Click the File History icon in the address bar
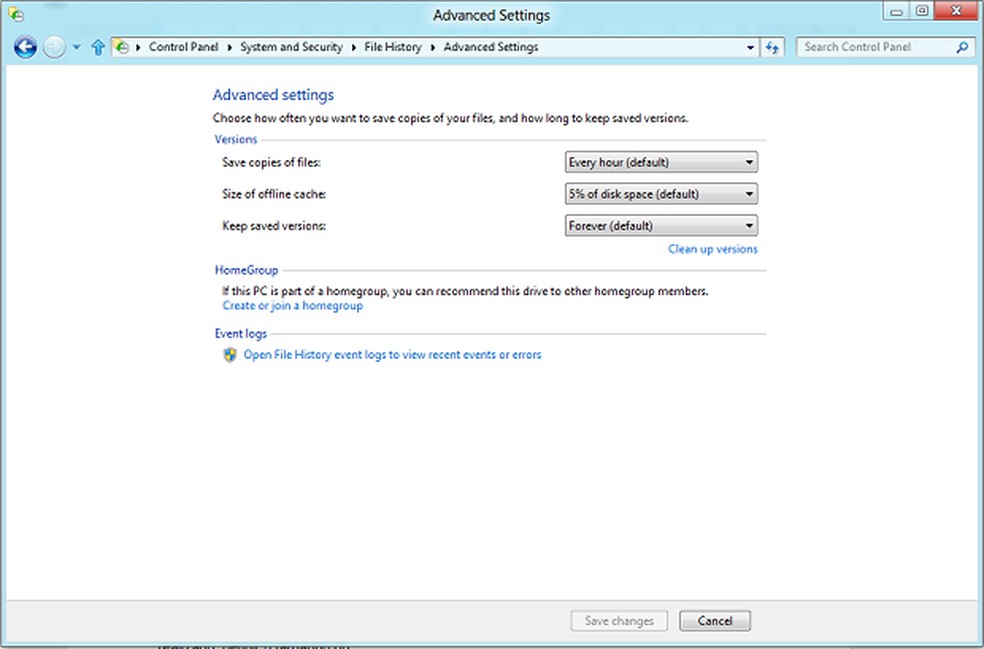The width and height of the screenshot is (984, 649). click(122, 47)
